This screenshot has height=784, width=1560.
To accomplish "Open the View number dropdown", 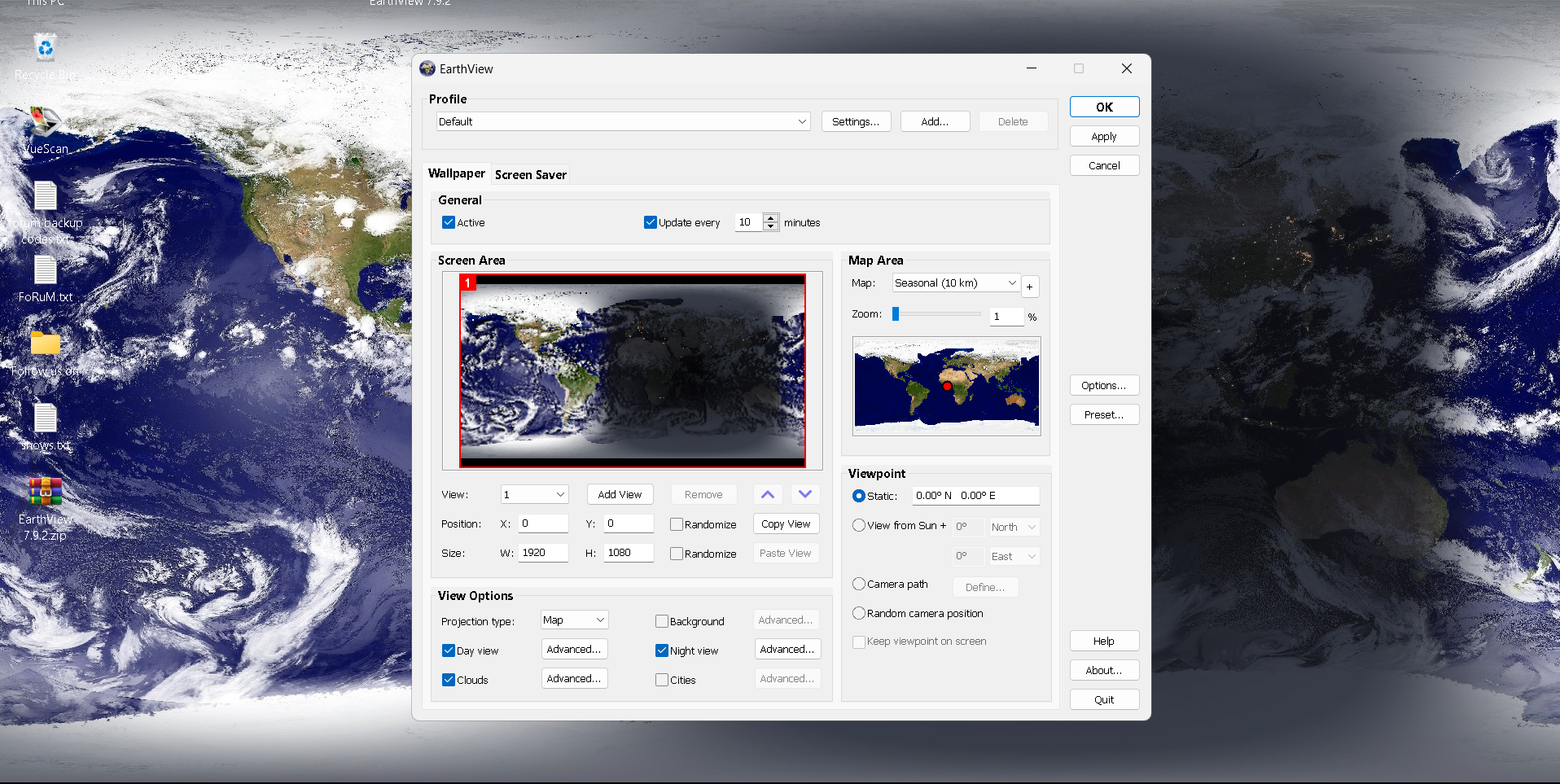I will [x=534, y=494].
